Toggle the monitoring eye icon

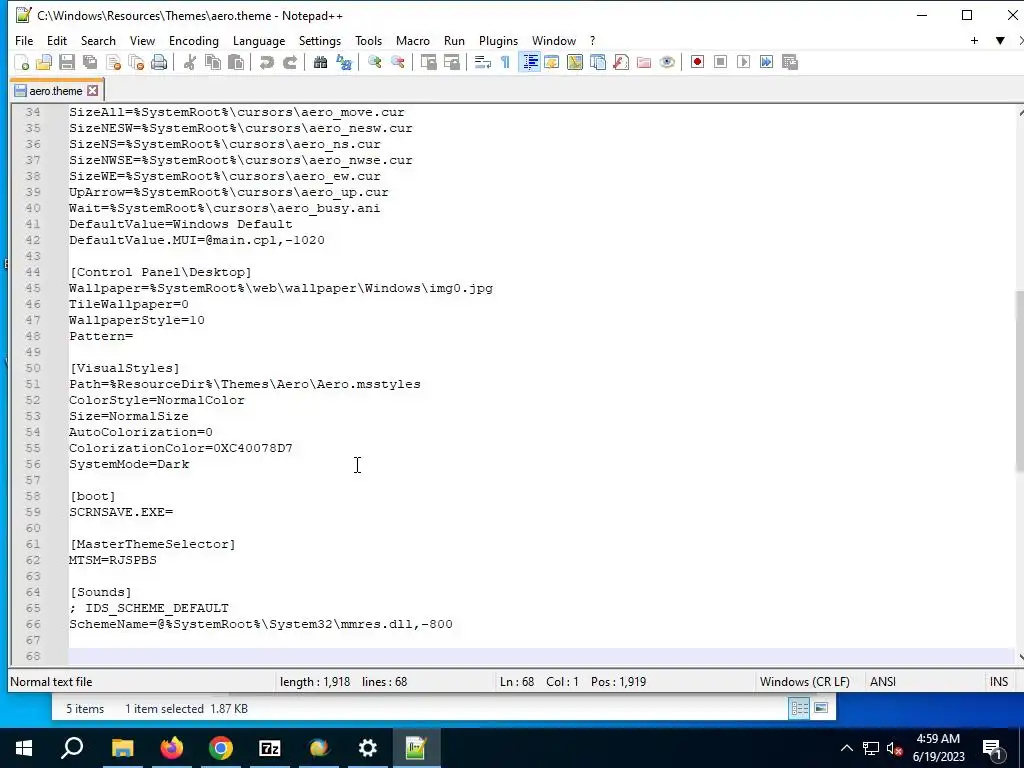coord(667,62)
